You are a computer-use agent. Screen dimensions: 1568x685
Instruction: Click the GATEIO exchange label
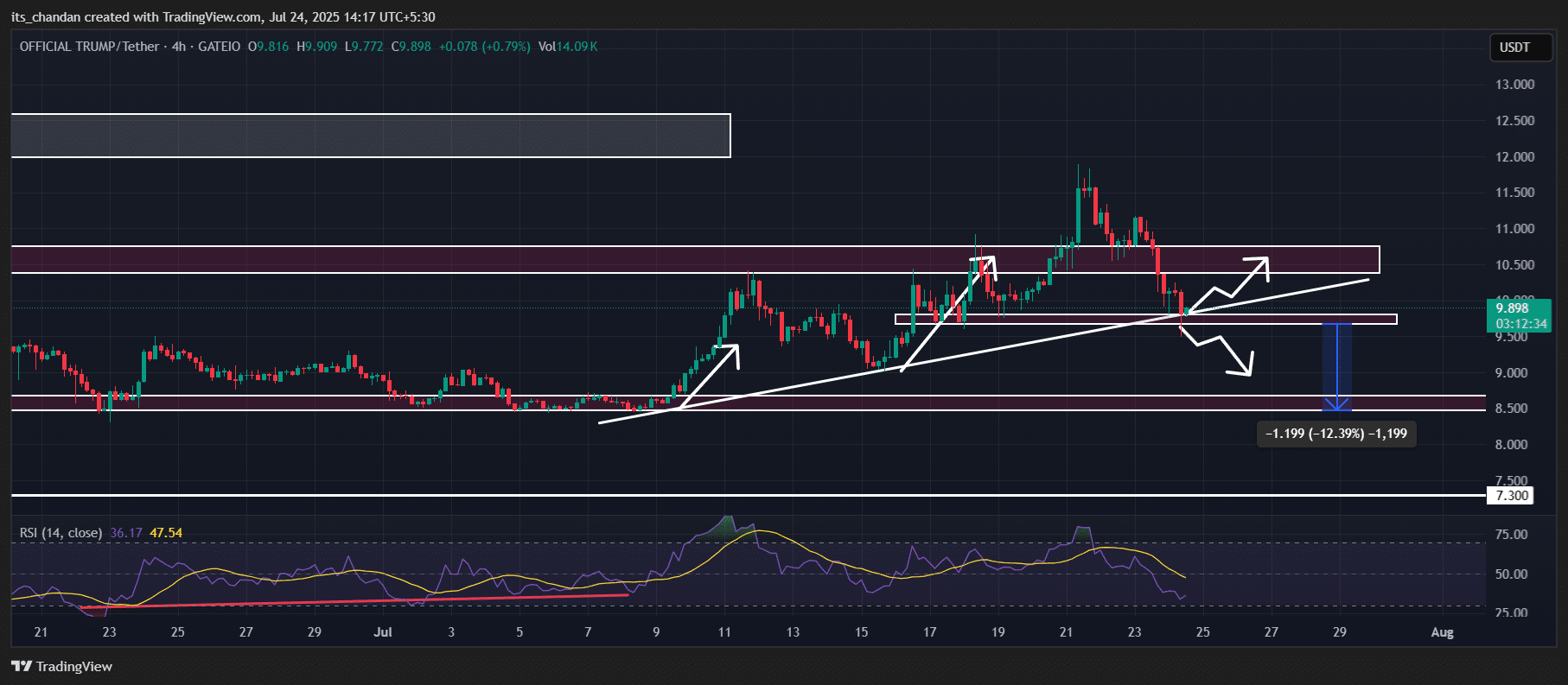click(220, 47)
